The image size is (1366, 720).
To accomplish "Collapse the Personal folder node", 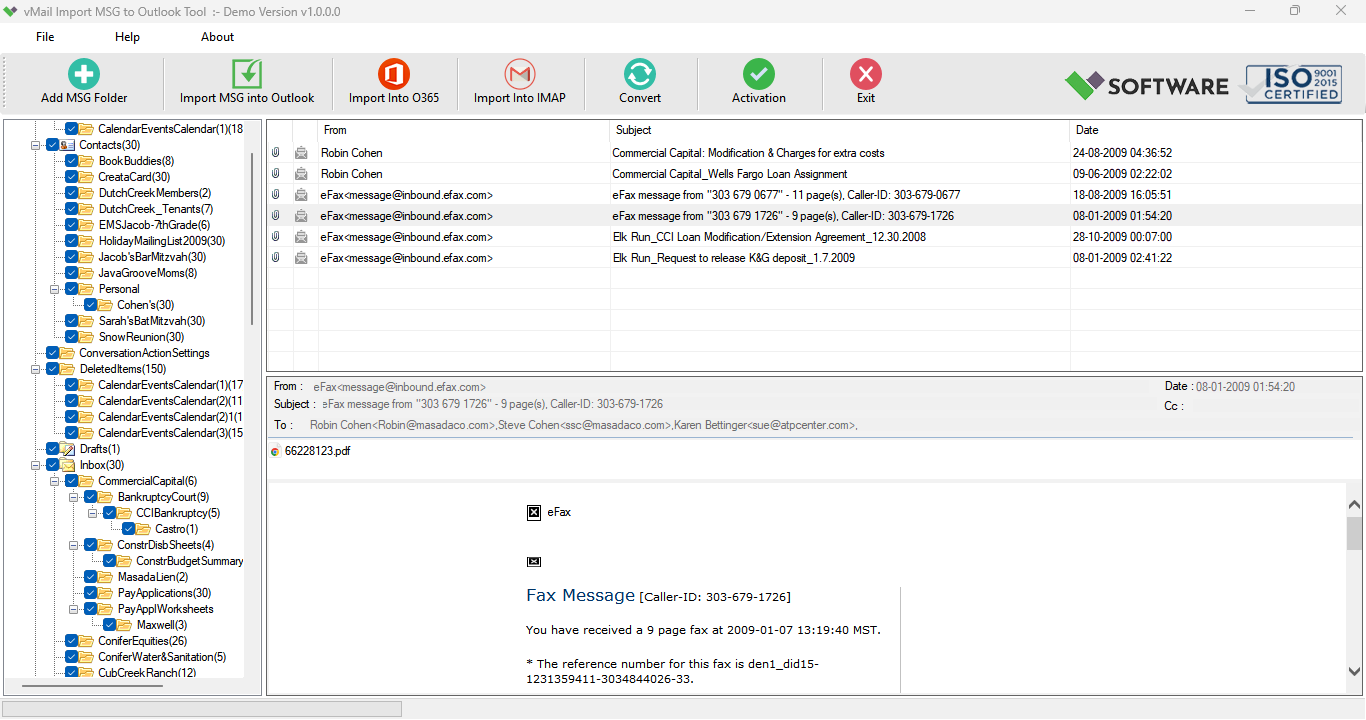I will tap(55, 289).
